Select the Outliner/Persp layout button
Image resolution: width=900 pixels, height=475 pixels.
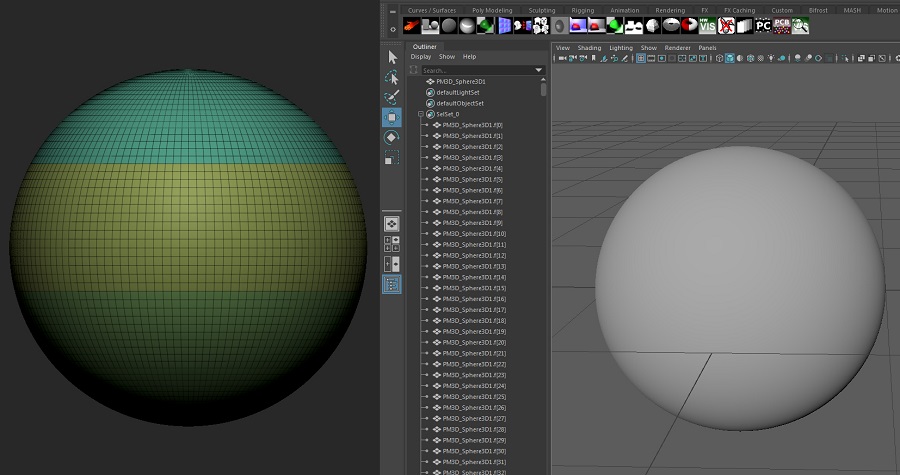click(391, 284)
